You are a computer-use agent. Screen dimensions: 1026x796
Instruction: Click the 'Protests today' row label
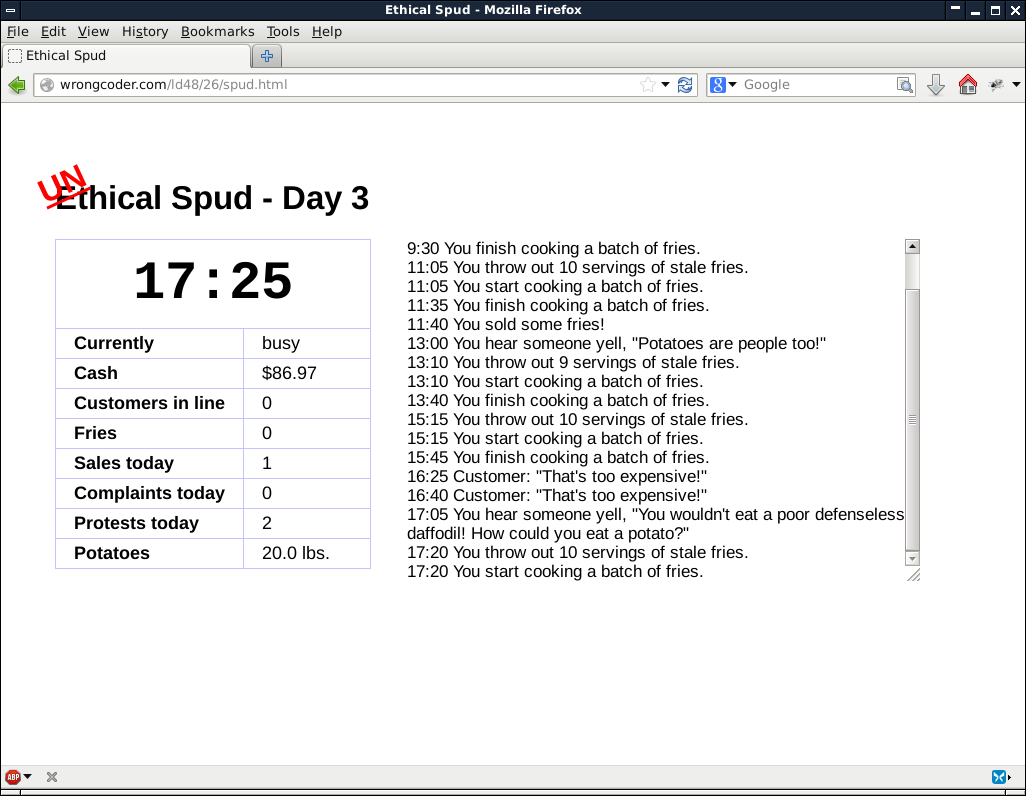click(136, 523)
